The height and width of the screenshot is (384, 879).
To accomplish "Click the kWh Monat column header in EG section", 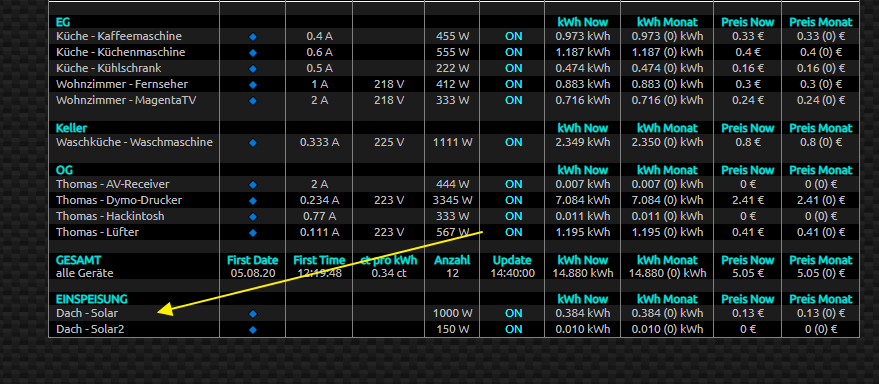I will [667, 22].
